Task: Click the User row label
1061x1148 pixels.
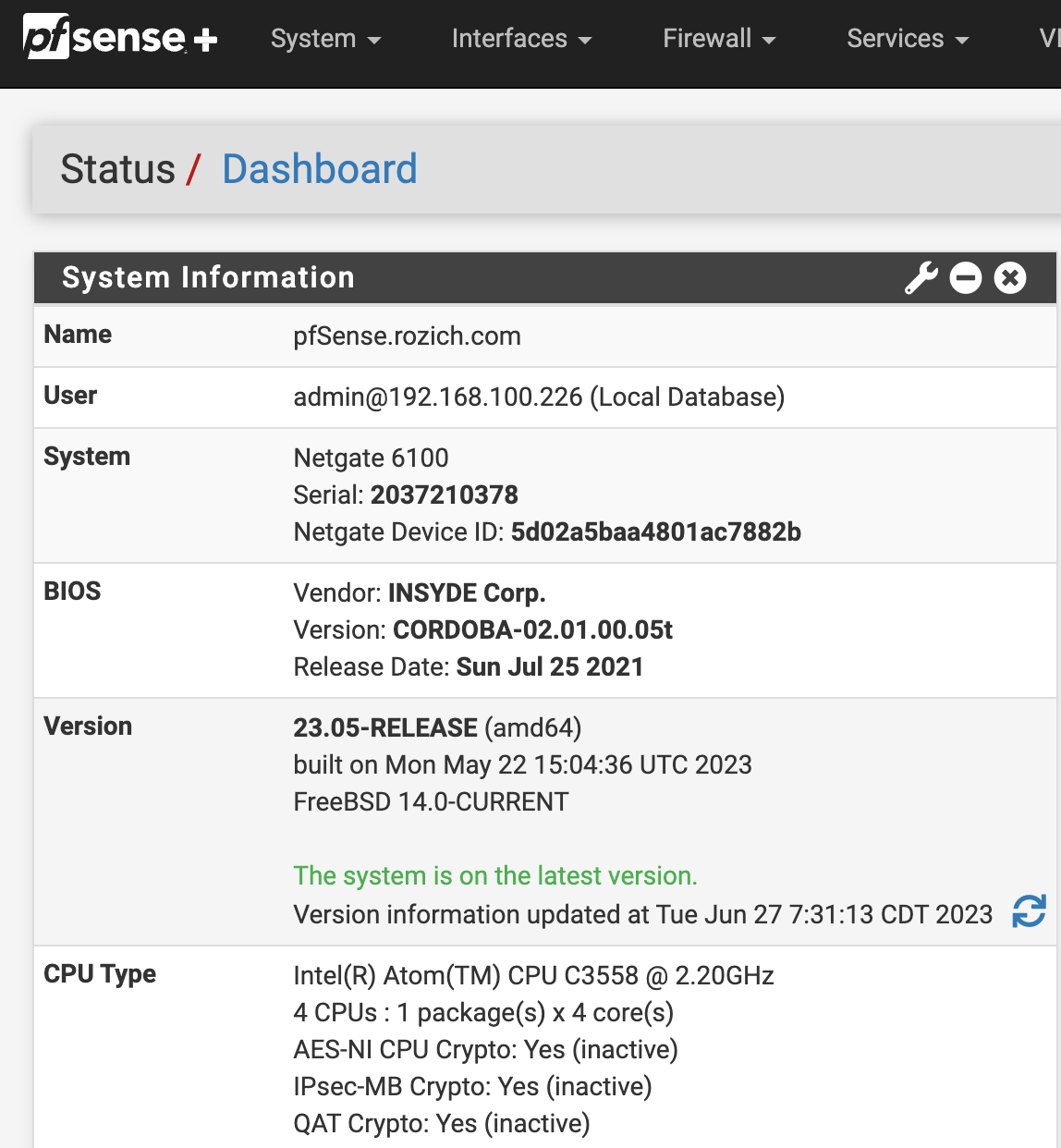Action: click(70, 395)
